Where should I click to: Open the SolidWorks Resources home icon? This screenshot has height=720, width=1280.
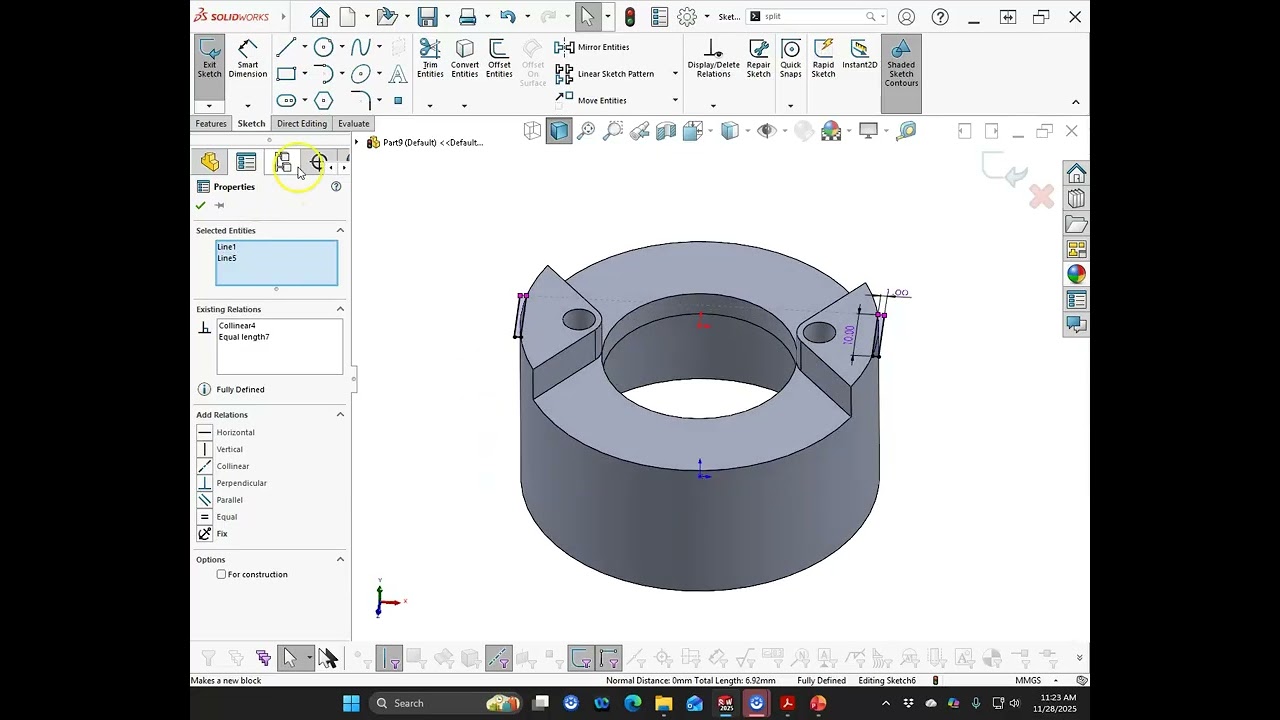[1076, 173]
